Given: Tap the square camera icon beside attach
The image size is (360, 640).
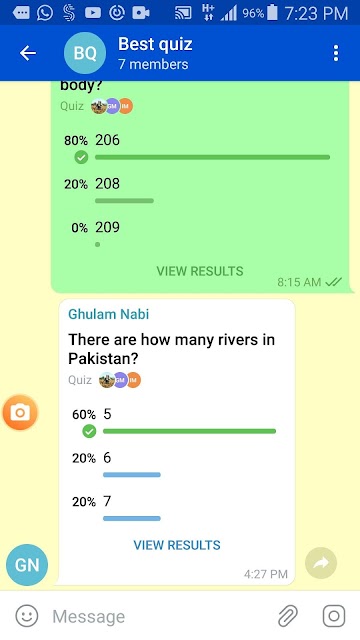Looking at the screenshot, I should coord(334,616).
